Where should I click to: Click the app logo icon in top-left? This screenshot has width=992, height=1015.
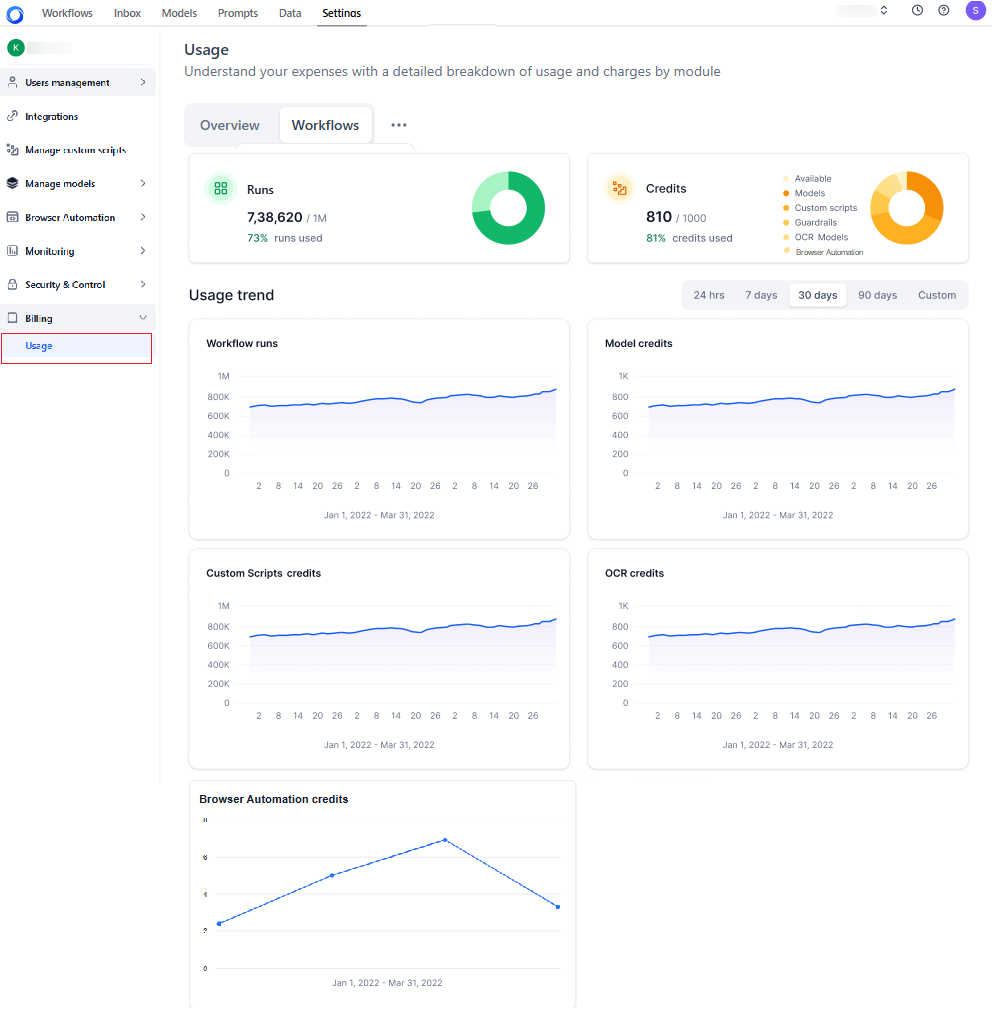14,14
